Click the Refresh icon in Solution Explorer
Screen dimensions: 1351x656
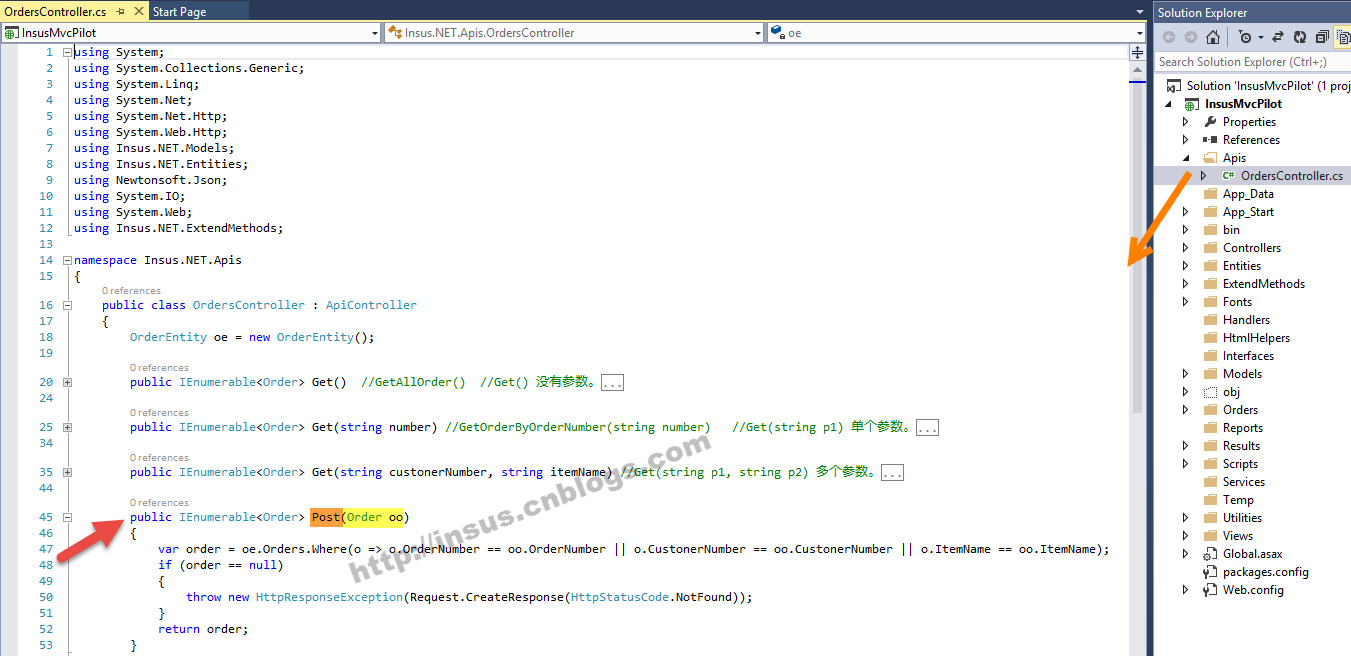(1300, 37)
